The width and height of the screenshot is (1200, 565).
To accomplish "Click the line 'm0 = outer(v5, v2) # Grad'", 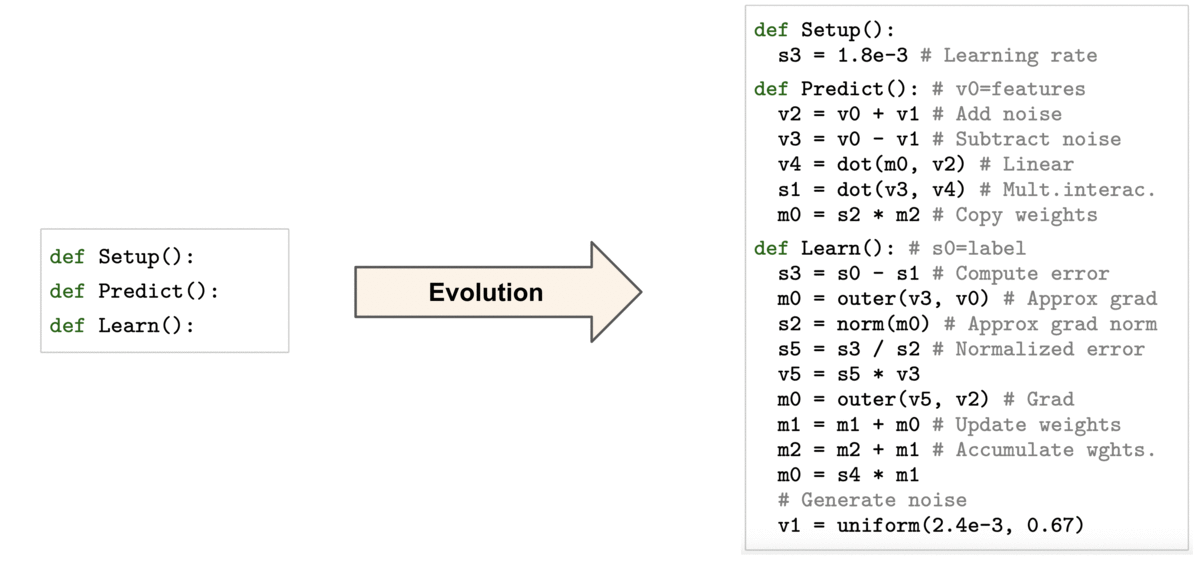I will click(925, 399).
